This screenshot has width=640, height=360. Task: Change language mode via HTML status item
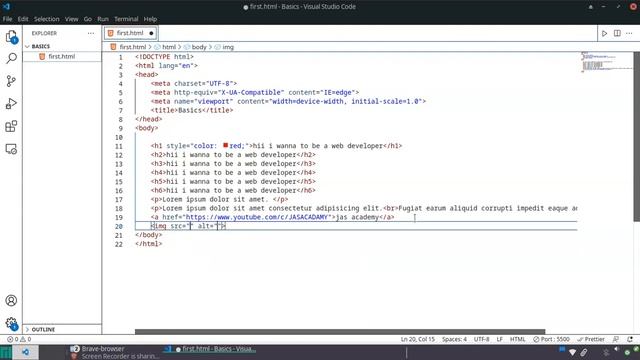pyautogui.click(x=518, y=339)
